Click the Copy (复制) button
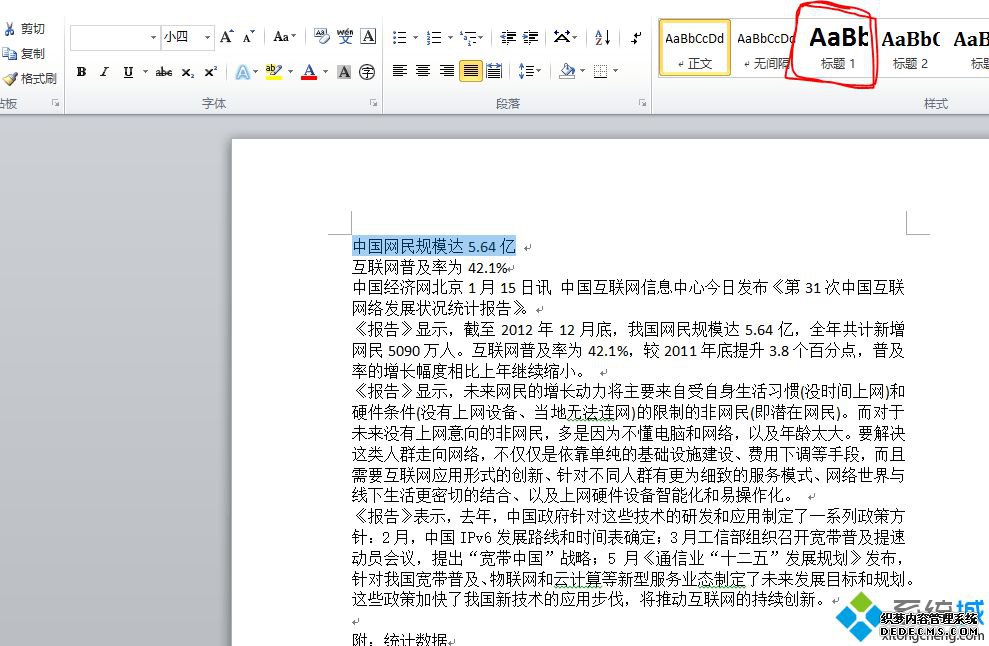The width and height of the screenshot is (989, 646). 24,54
